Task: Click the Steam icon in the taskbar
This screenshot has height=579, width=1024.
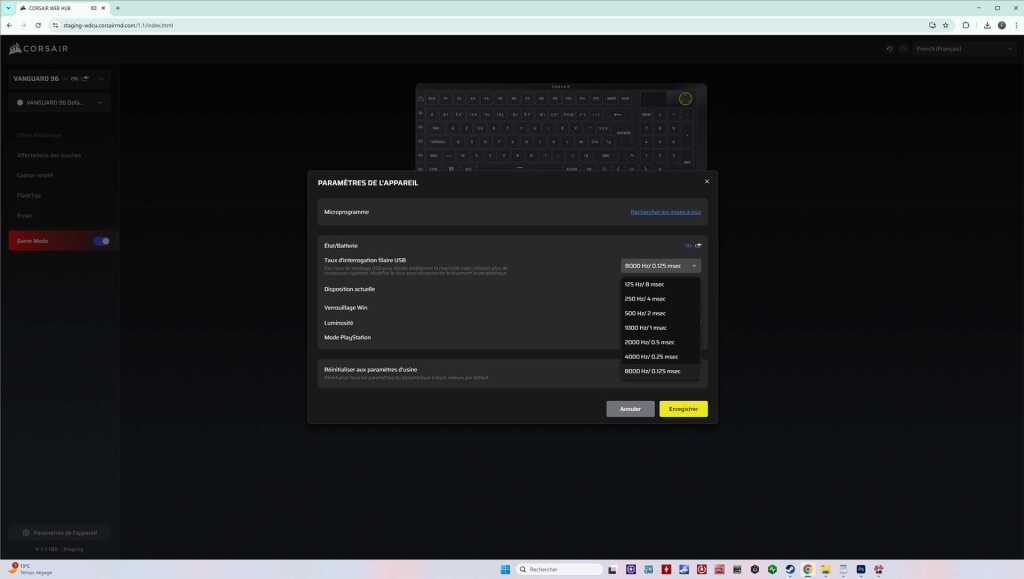Action: [x=788, y=569]
